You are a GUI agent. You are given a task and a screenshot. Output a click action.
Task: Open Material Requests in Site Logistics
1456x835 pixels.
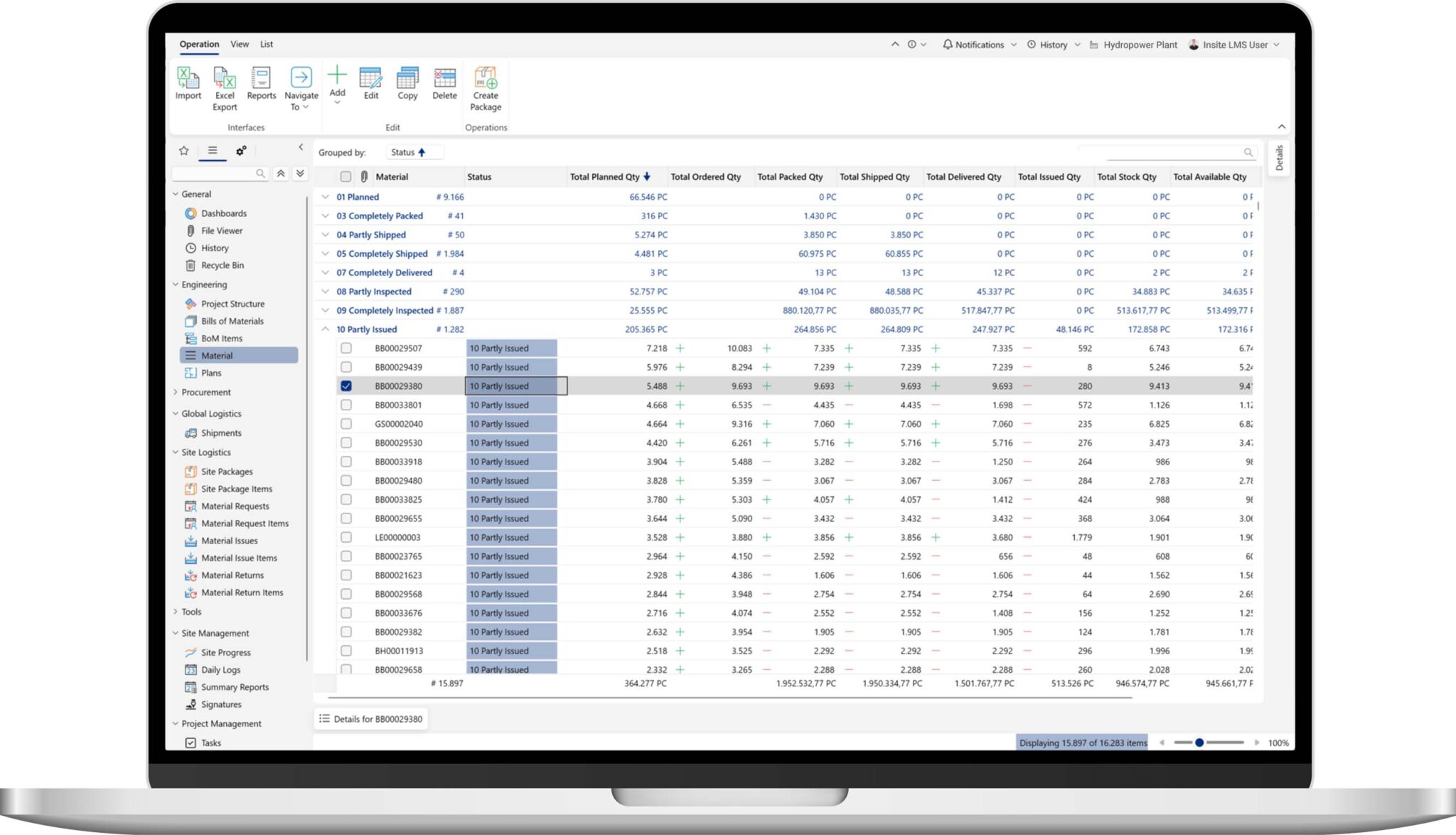pos(235,506)
